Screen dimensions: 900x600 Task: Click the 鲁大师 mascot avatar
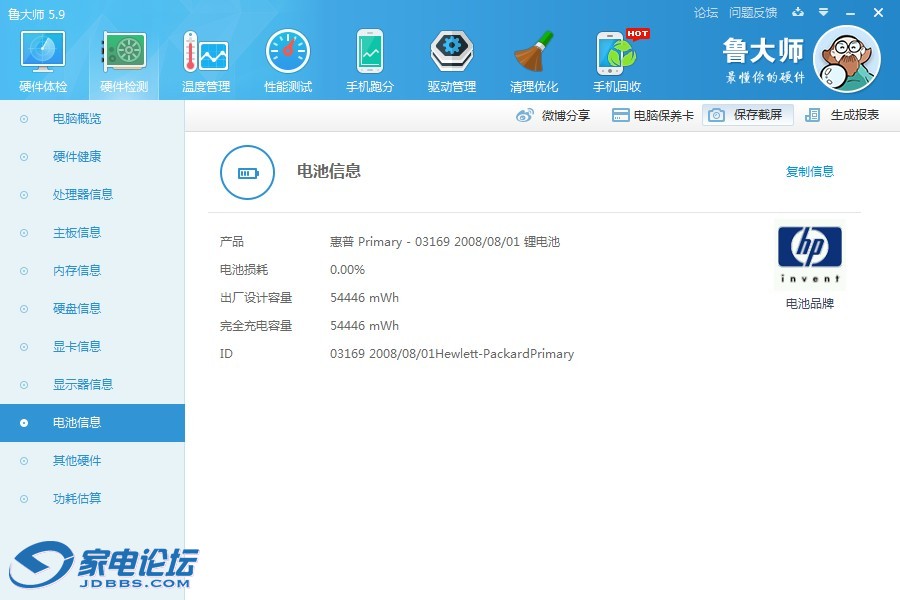pos(846,59)
